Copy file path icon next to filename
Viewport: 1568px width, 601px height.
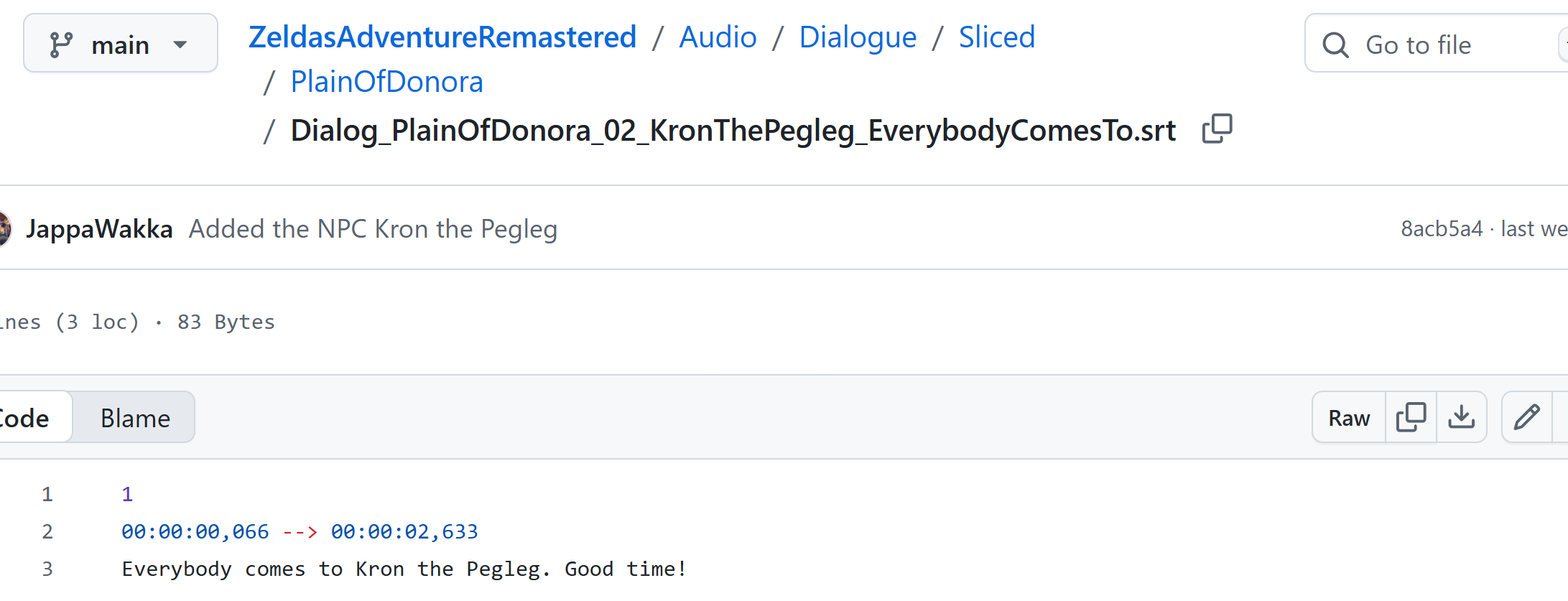[1217, 129]
